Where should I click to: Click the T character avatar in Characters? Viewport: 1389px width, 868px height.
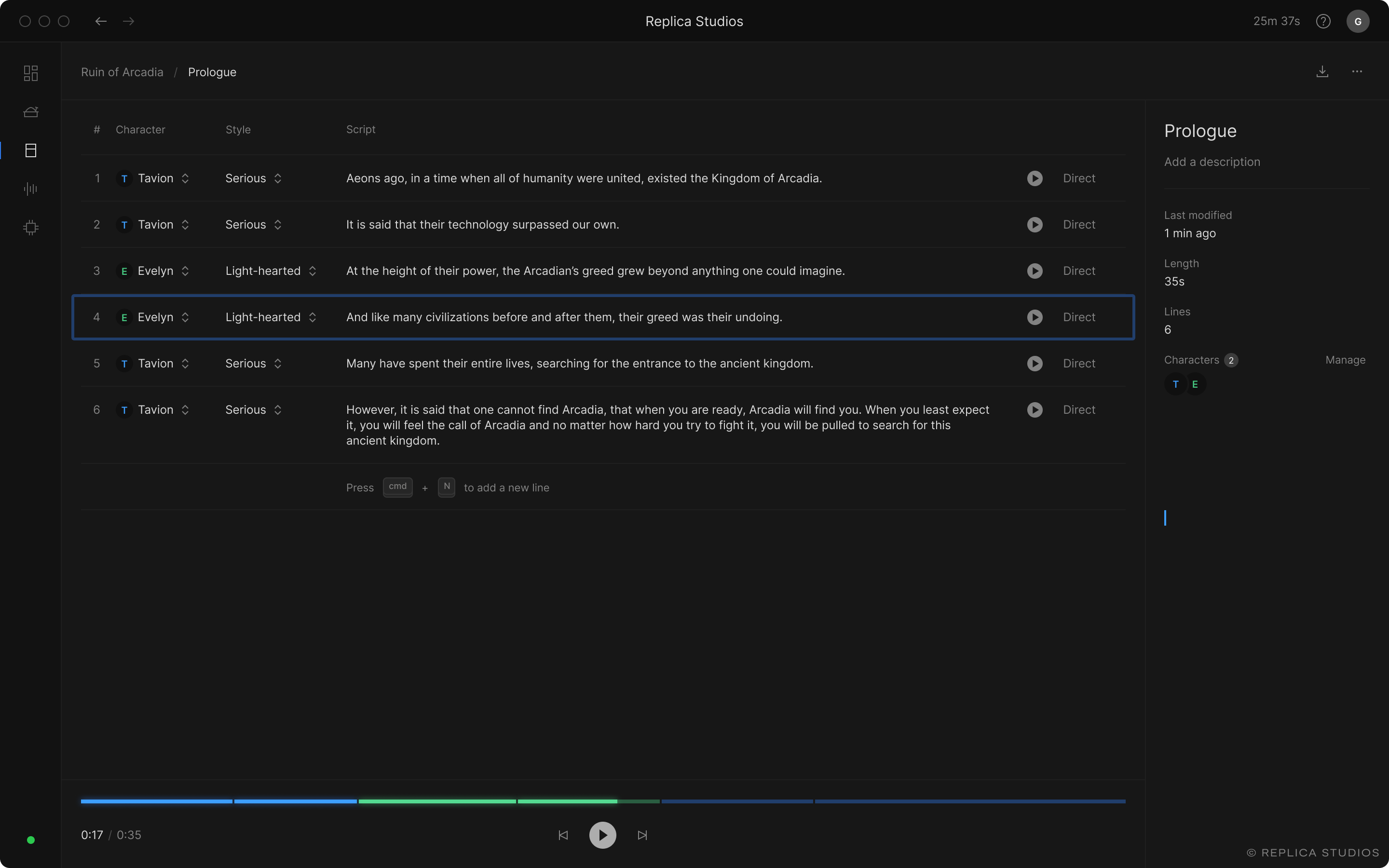point(1175,384)
